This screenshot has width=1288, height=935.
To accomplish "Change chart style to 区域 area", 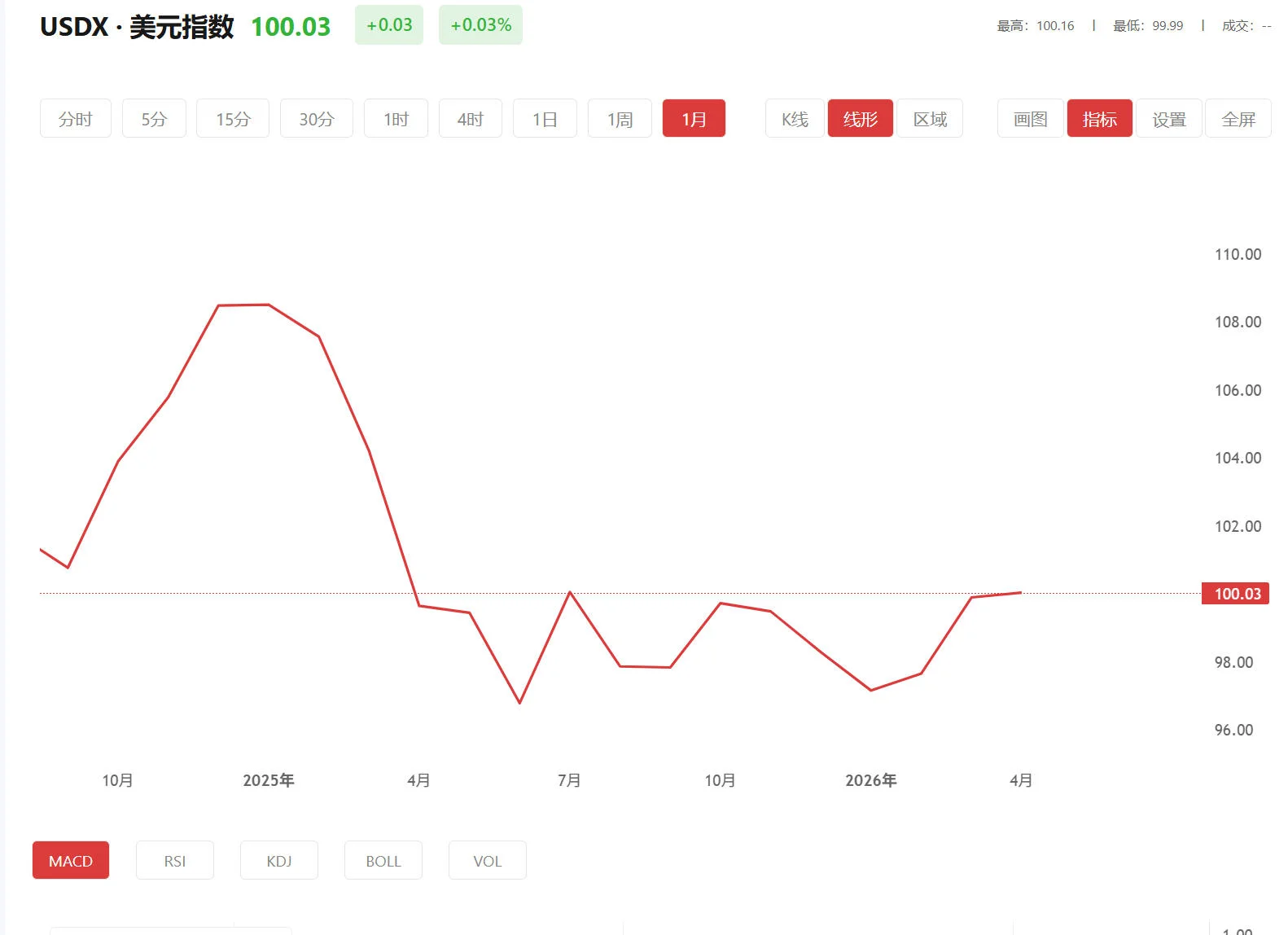I will click(930, 119).
